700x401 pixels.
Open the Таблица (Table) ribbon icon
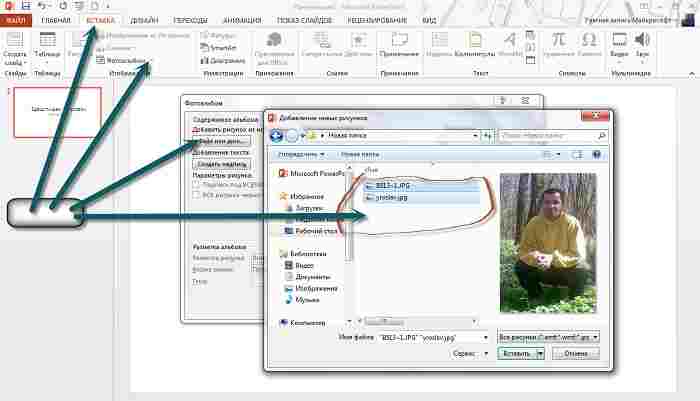point(47,40)
